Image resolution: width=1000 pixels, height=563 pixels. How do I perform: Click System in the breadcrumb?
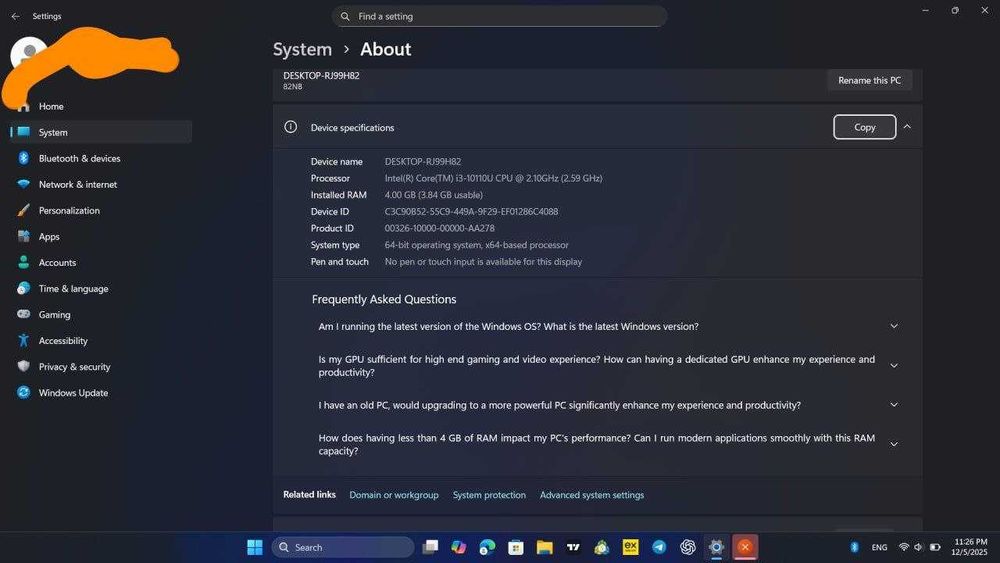click(302, 50)
